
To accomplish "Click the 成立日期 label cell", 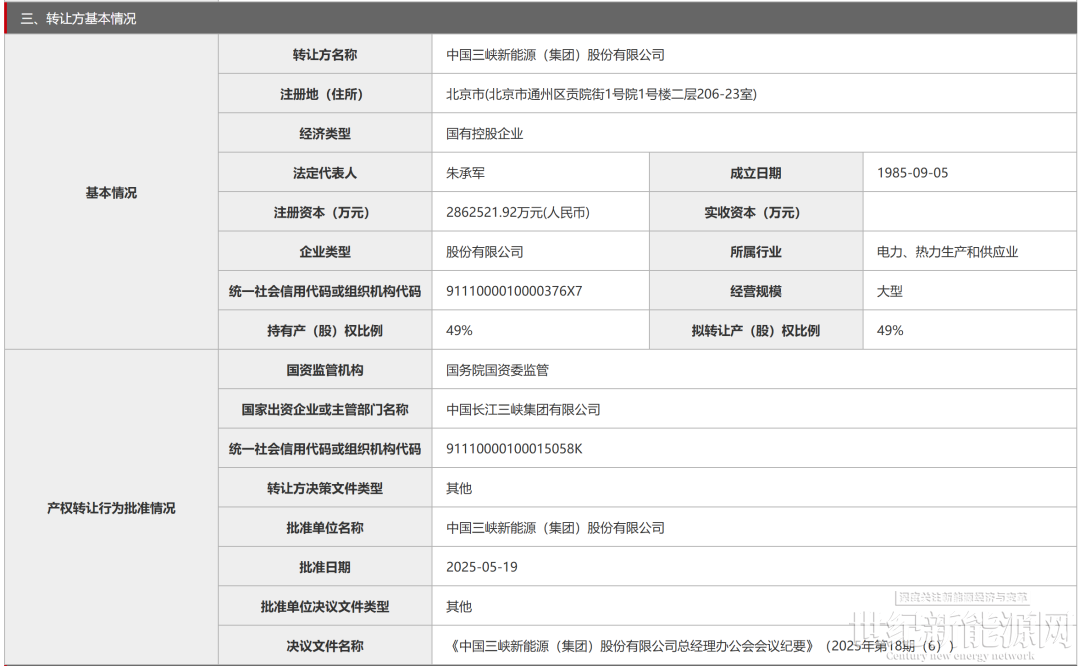I will tap(756, 173).
